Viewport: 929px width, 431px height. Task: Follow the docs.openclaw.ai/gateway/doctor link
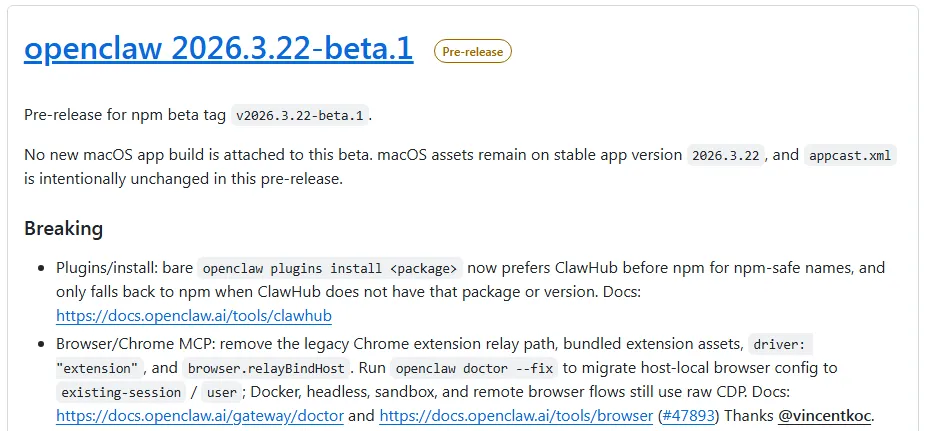click(200, 415)
